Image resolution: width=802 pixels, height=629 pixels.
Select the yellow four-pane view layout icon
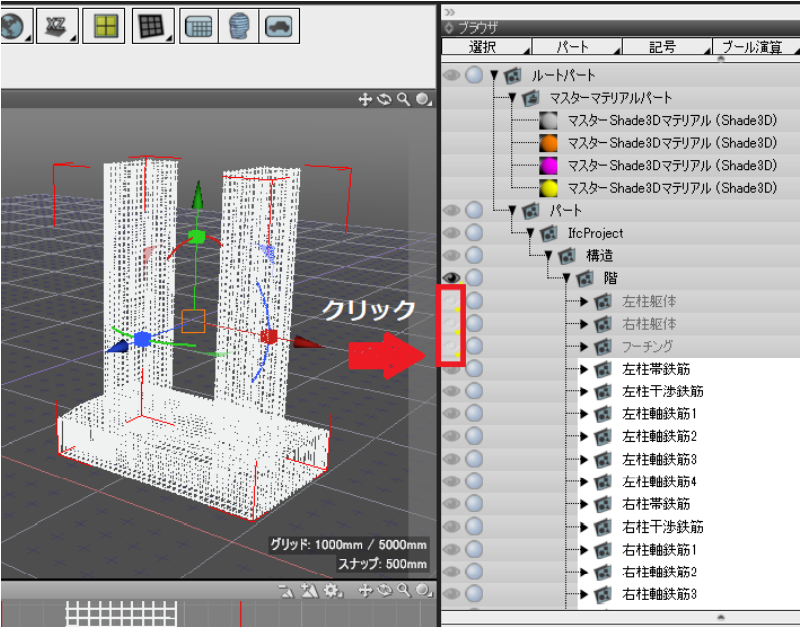104,25
